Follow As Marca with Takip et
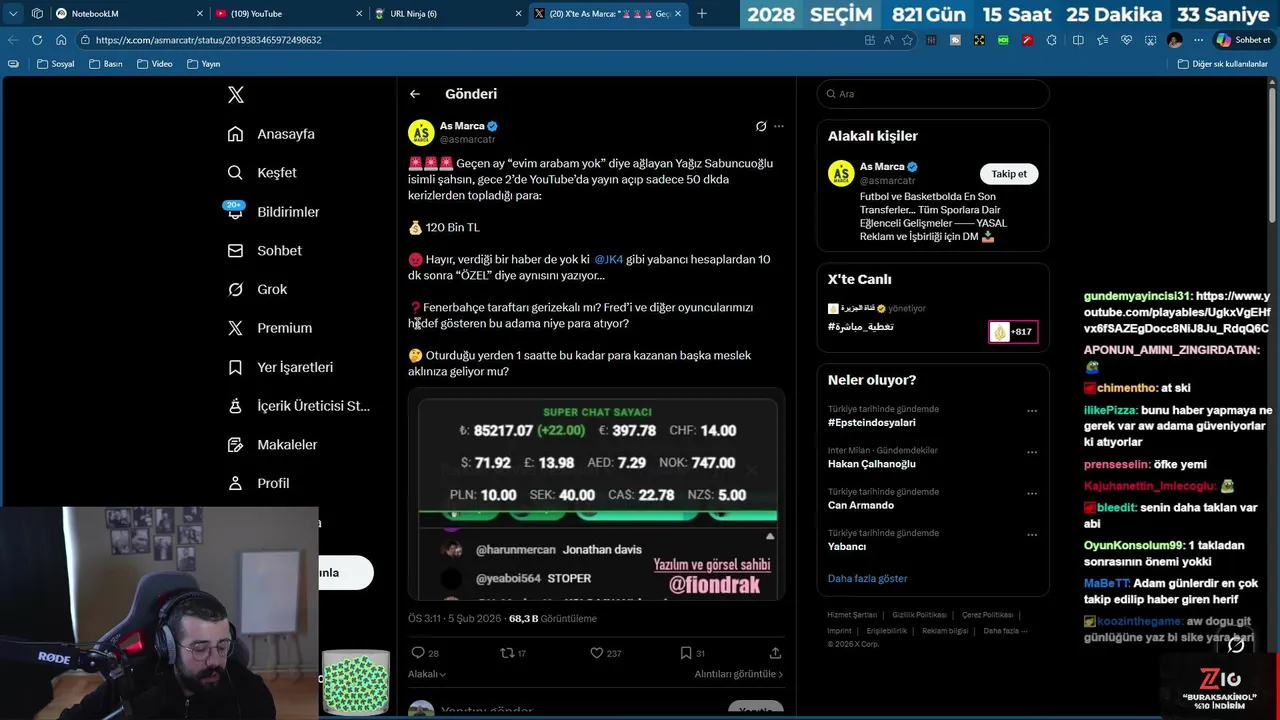This screenshot has height=720, width=1280. [x=1009, y=174]
